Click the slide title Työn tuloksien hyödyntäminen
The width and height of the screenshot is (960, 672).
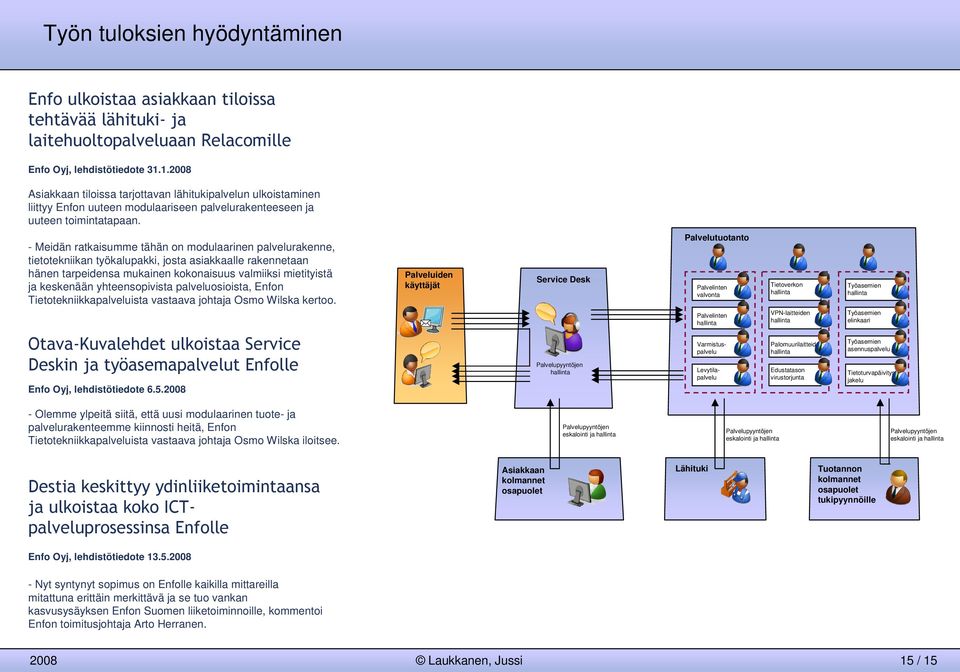pyautogui.click(x=192, y=33)
